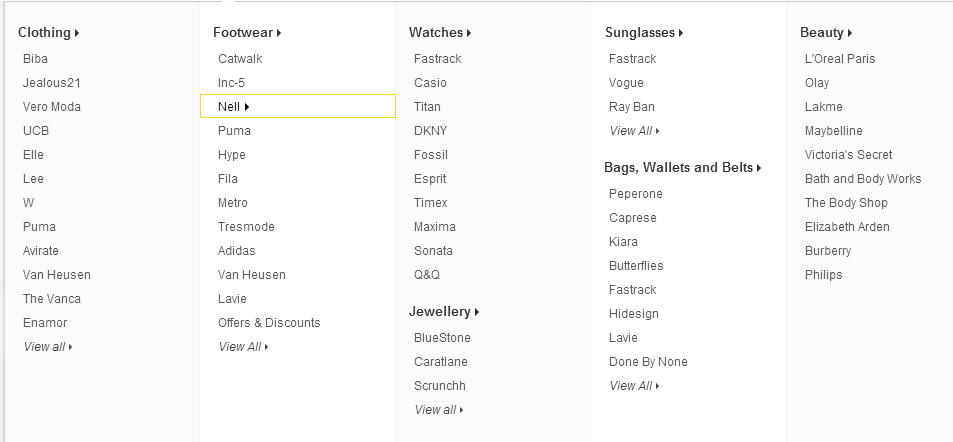Open the Beauty category heading
Viewport: 953px width, 442px height.
click(825, 33)
